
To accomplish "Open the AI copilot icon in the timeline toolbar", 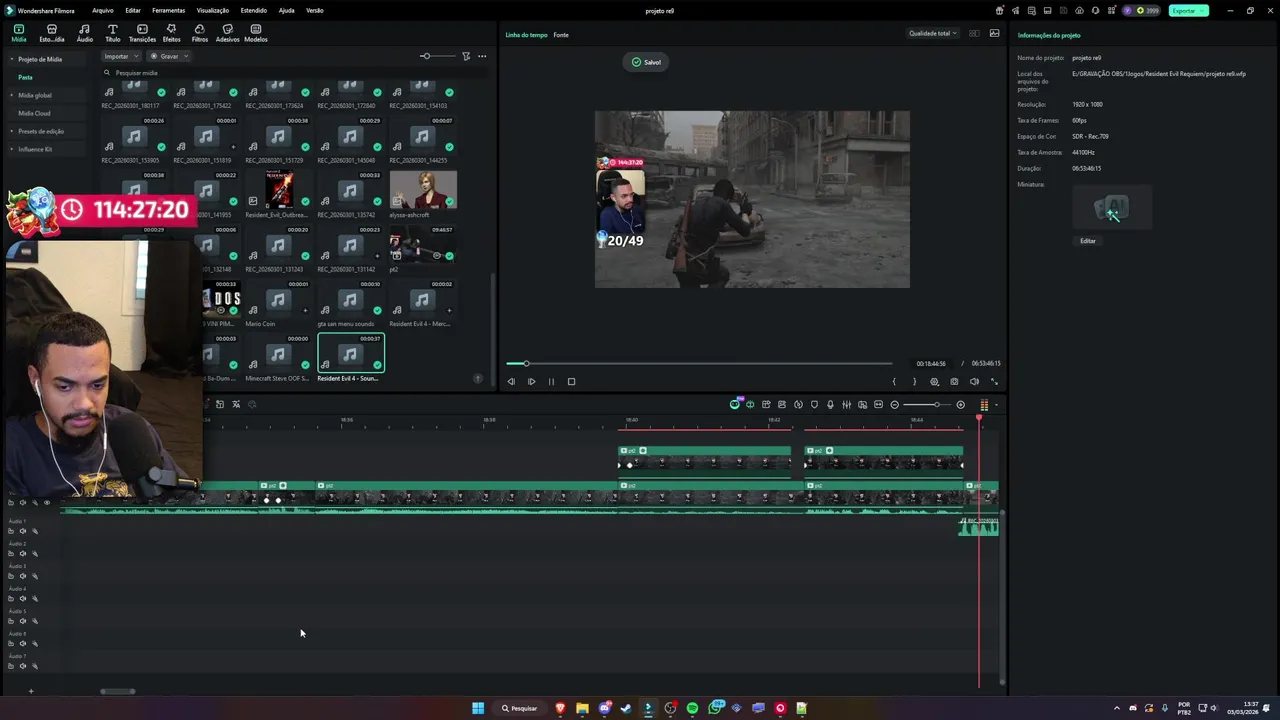I will (x=734, y=404).
